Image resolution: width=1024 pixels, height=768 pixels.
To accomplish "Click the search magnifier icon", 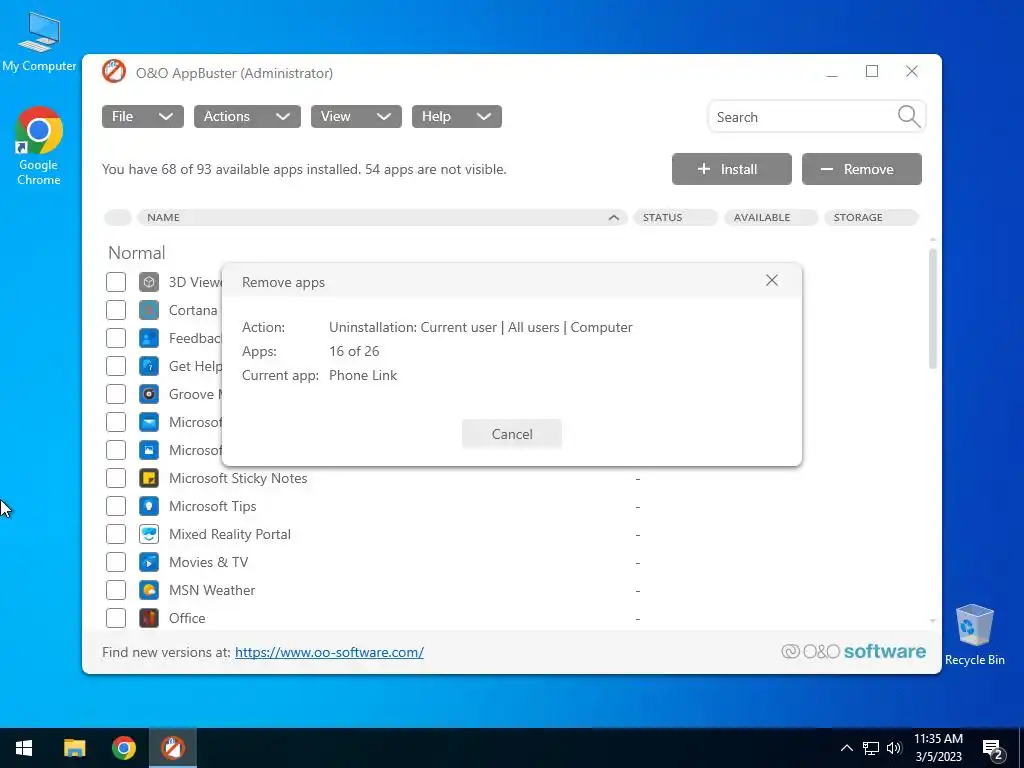I will click(908, 117).
